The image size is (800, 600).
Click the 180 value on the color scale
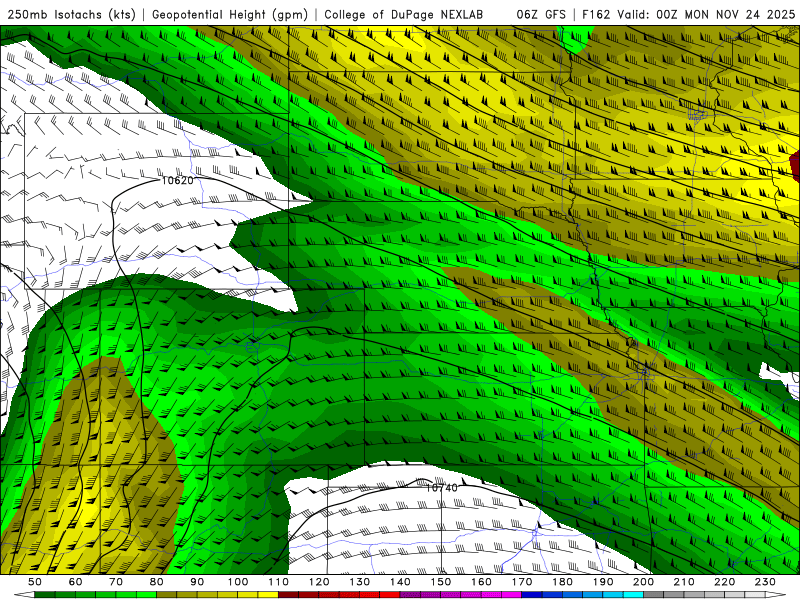point(562,582)
